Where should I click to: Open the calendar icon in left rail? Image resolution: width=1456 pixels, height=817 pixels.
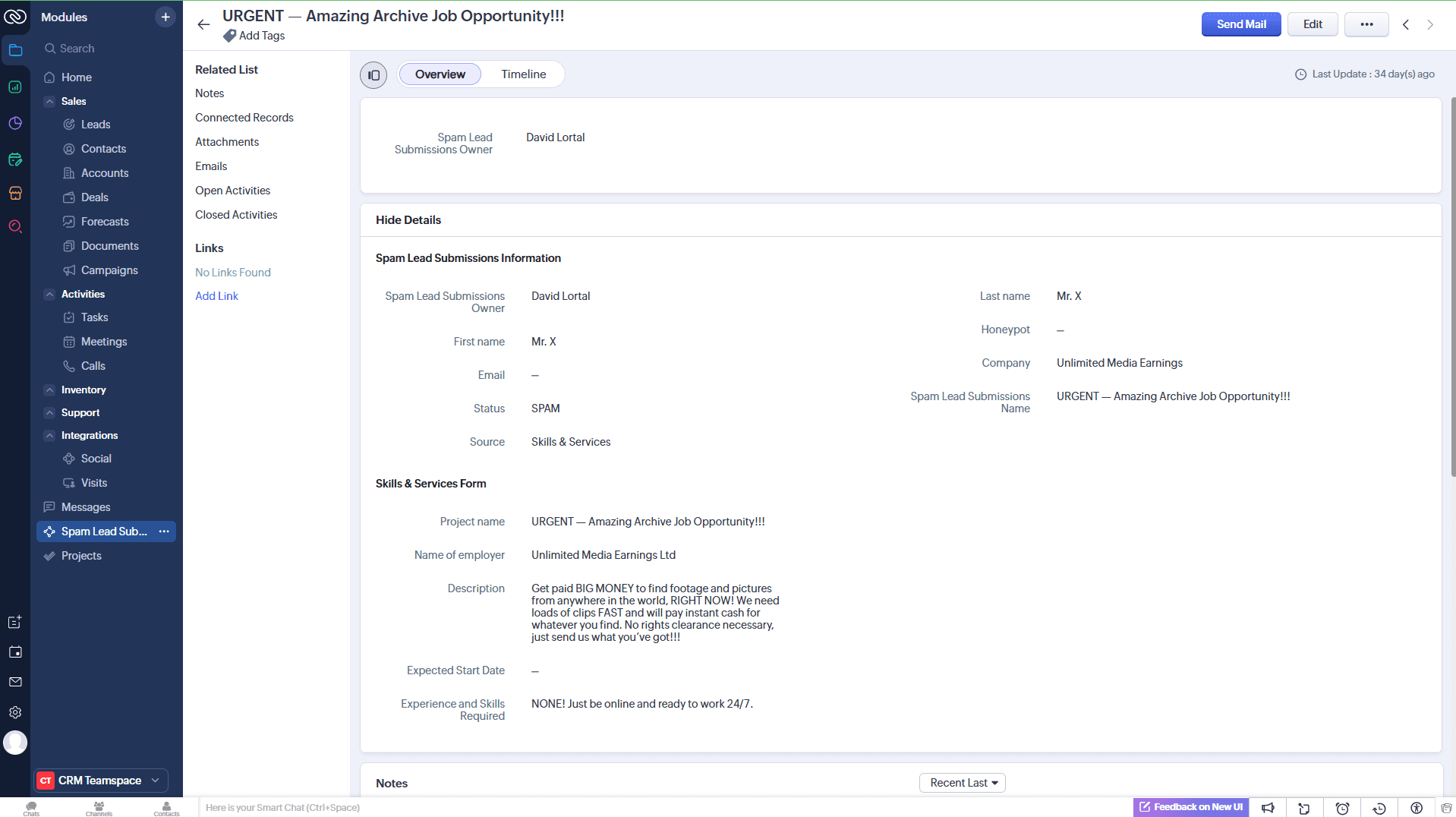tap(15, 652)
